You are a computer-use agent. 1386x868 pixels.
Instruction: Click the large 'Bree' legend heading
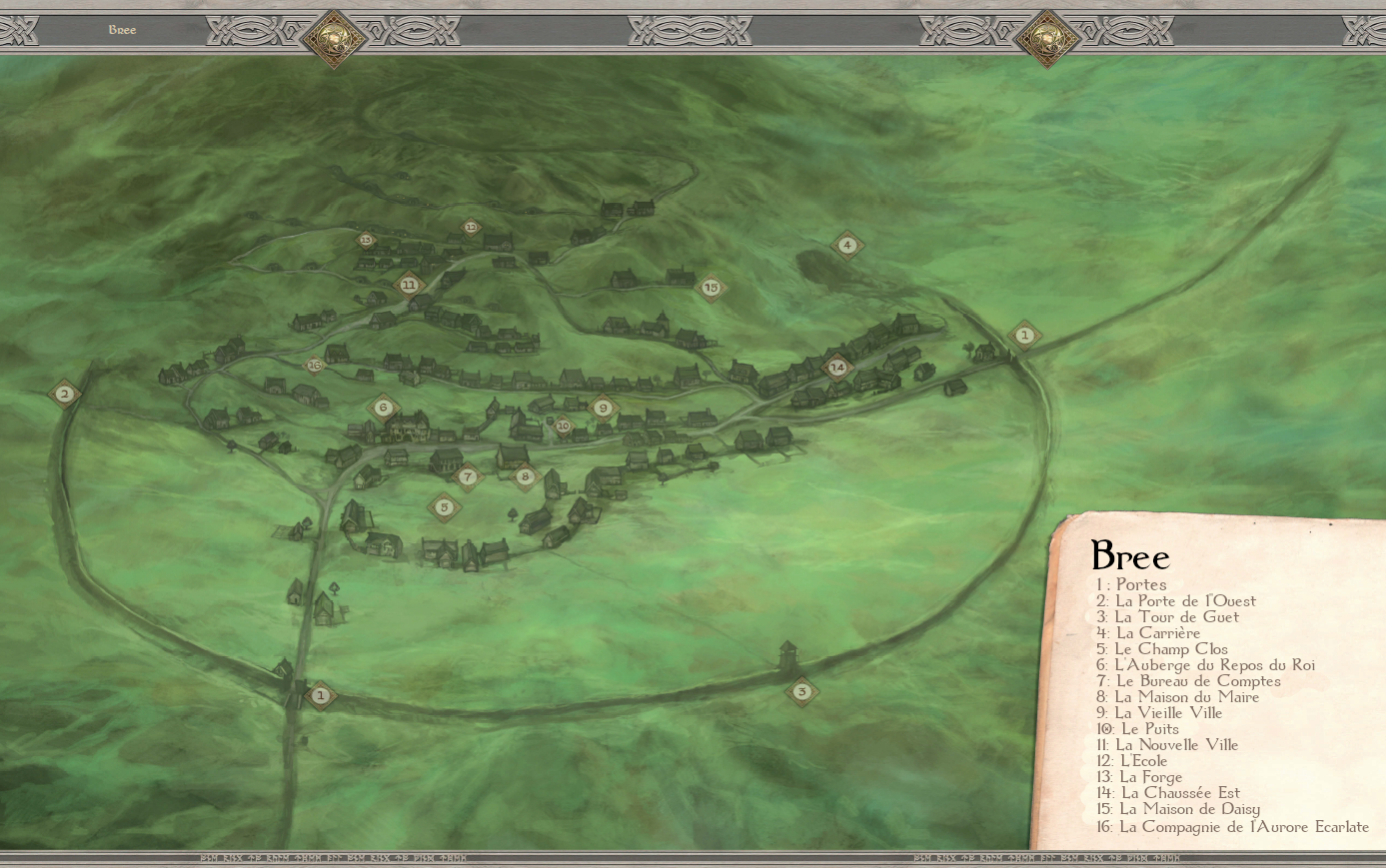click(1130, 555)
